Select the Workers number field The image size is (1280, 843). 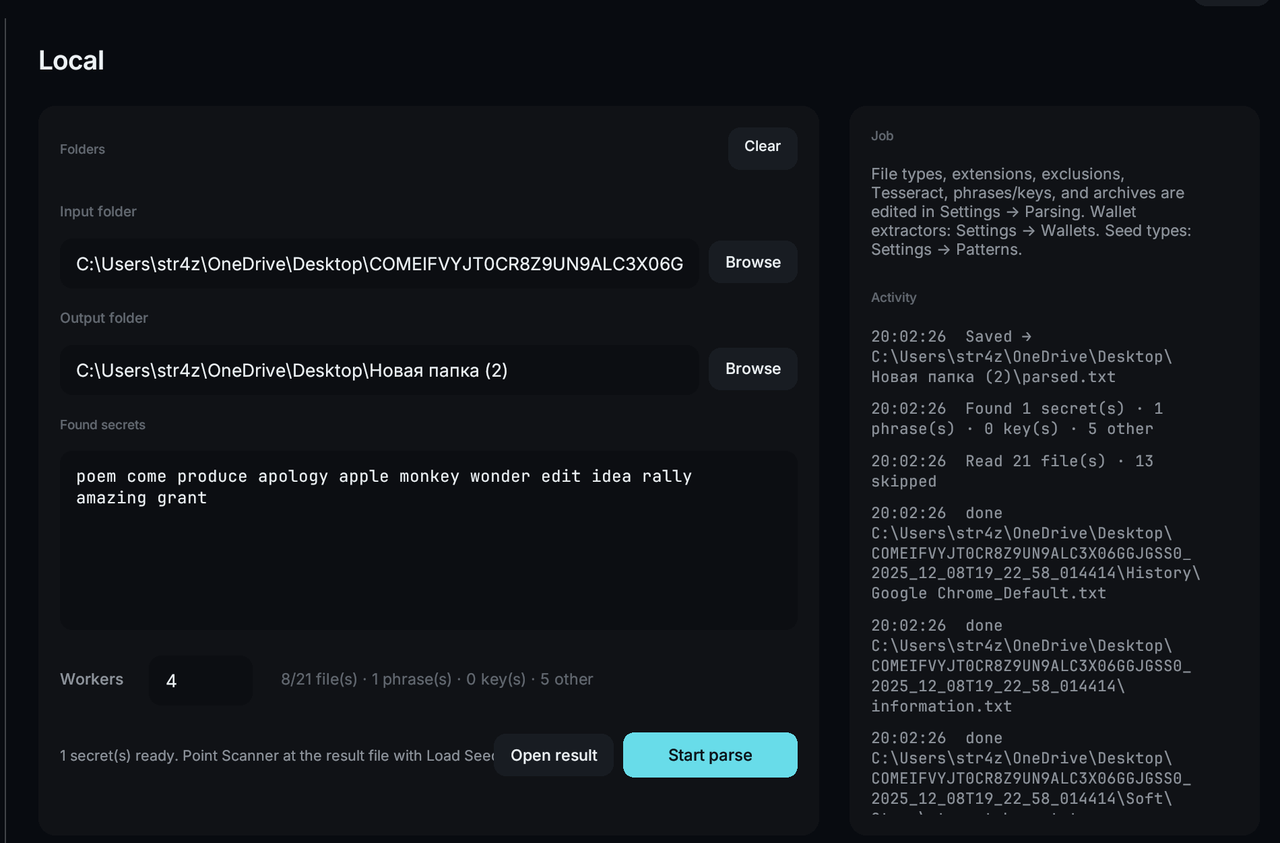(201, 680)
